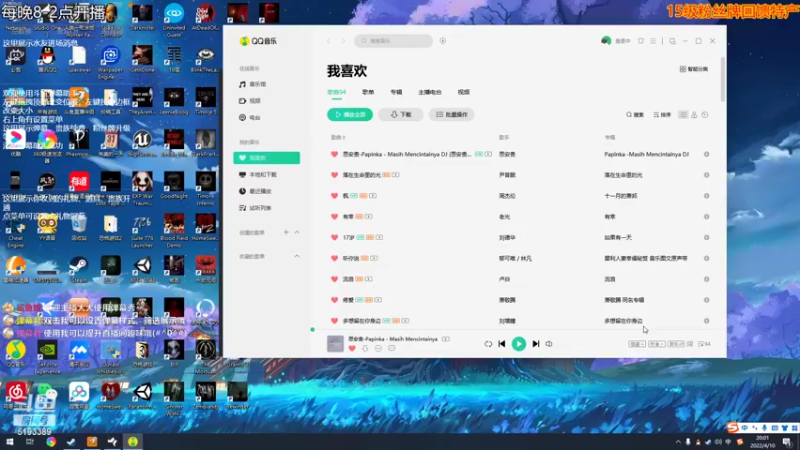Open album Papinka -Masih Mencintainya DJ
Image resolution: width=800 pixels, height=450 pixels.
coord(646,154)
